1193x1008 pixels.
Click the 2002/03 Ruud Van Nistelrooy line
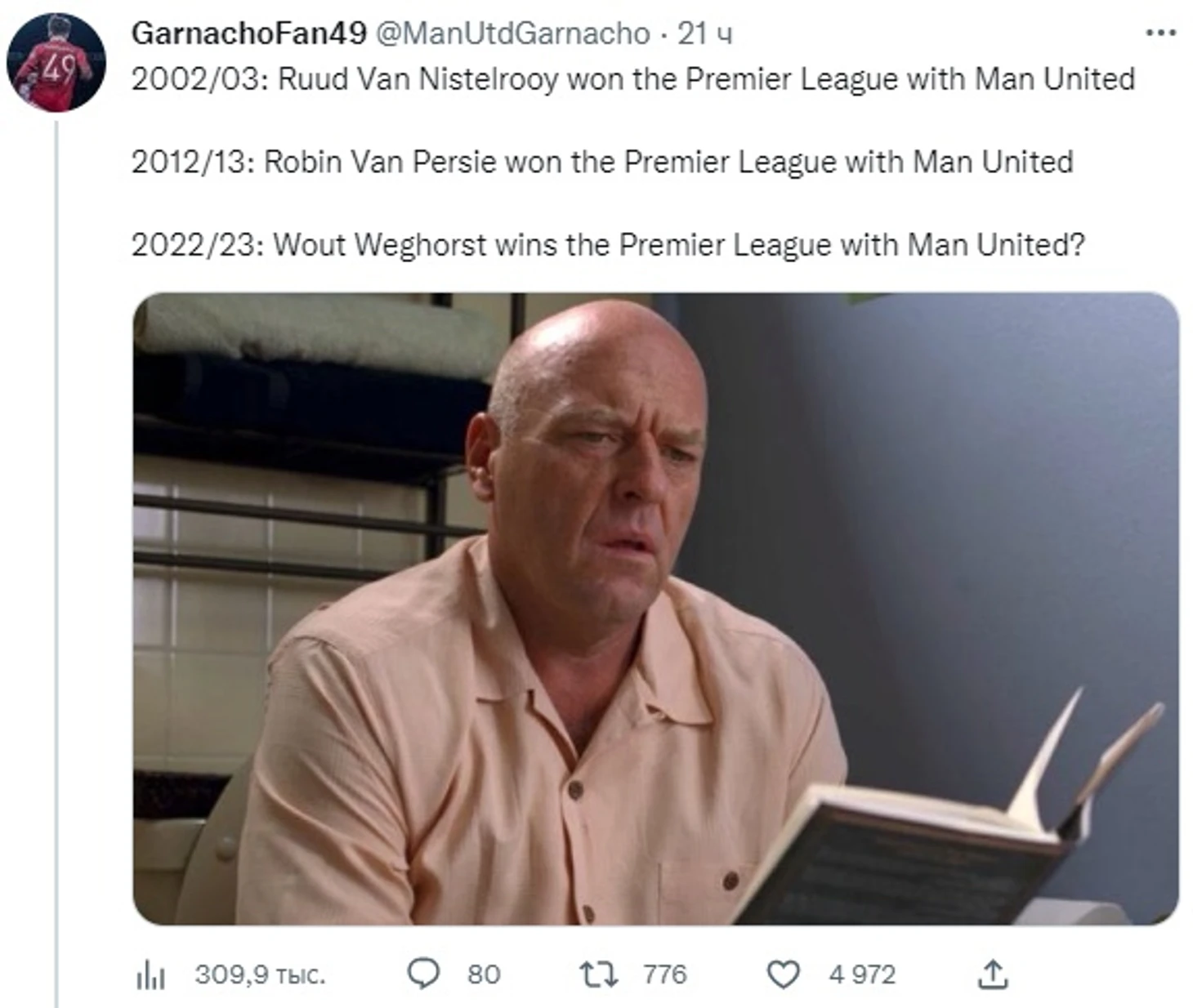point(633,79)
